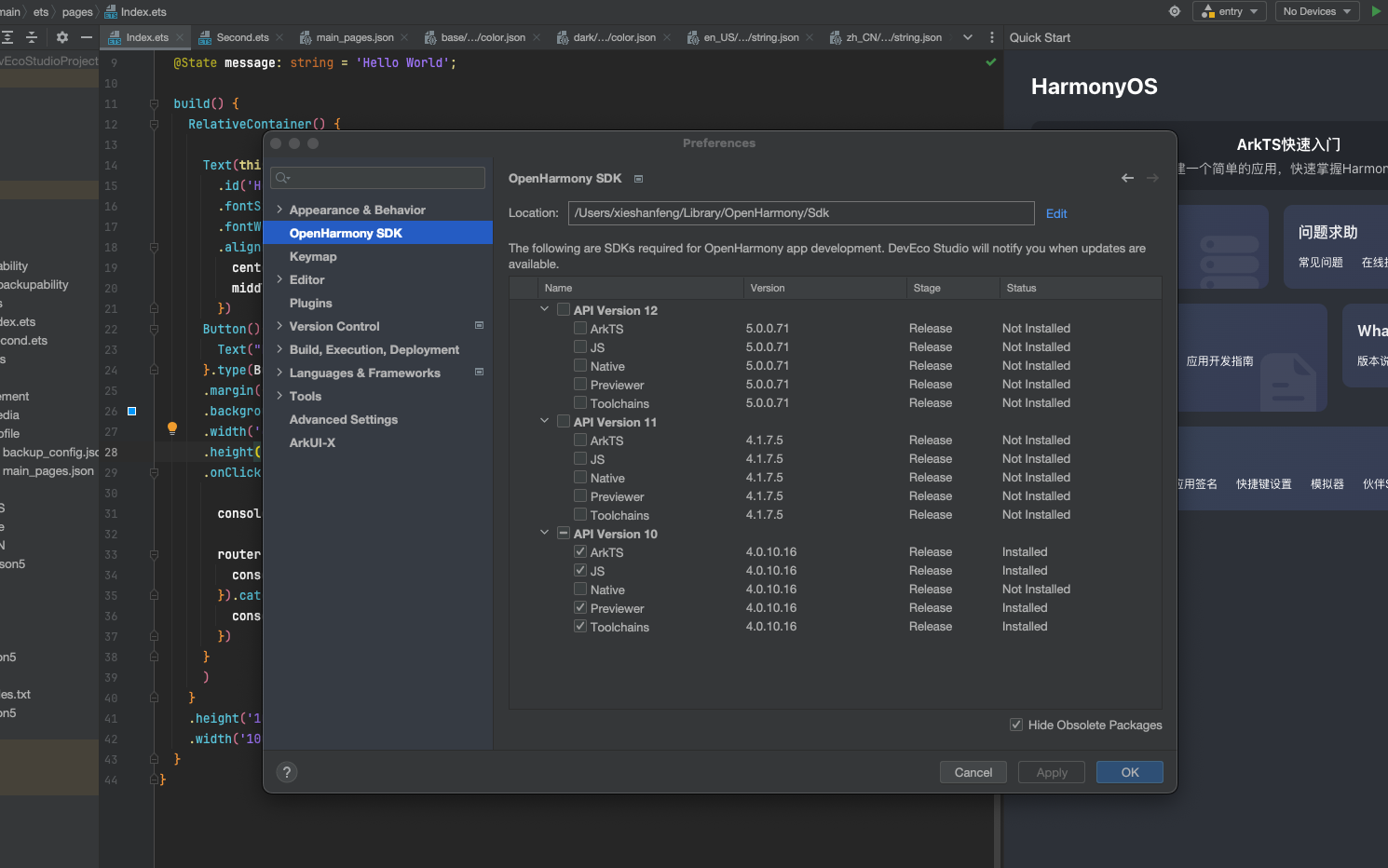Toggle API Version 12 checkbox
This screenshot has width=1388, height=868.
(x=564, y=310)
